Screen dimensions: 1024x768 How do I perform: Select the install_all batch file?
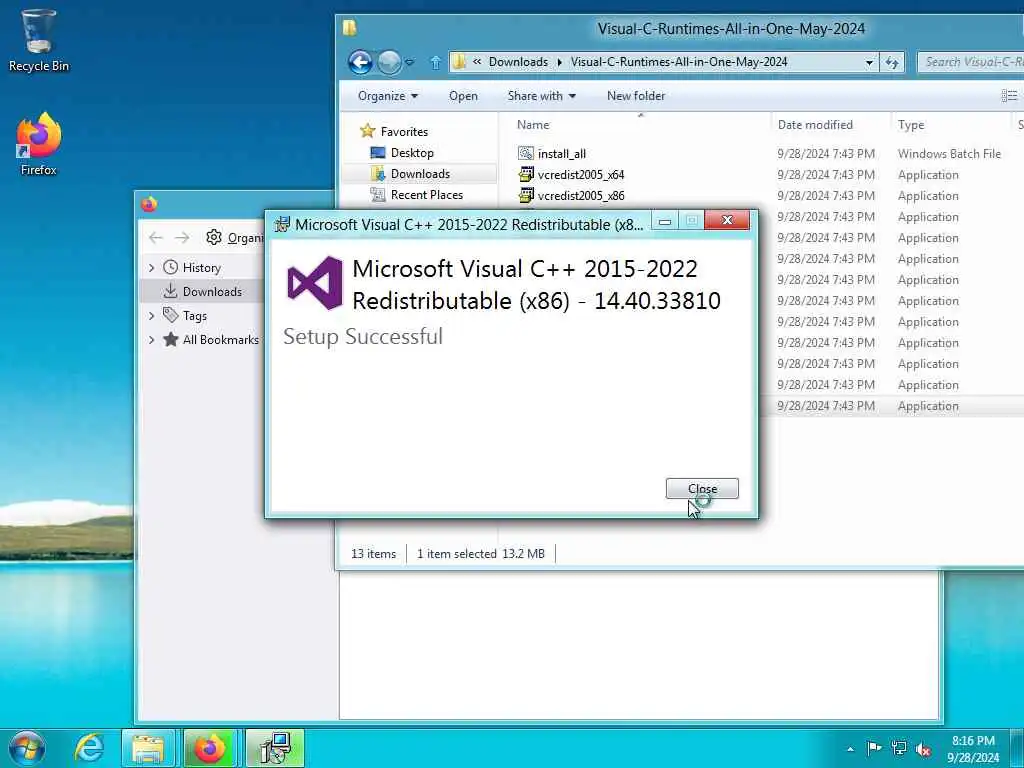562,153
